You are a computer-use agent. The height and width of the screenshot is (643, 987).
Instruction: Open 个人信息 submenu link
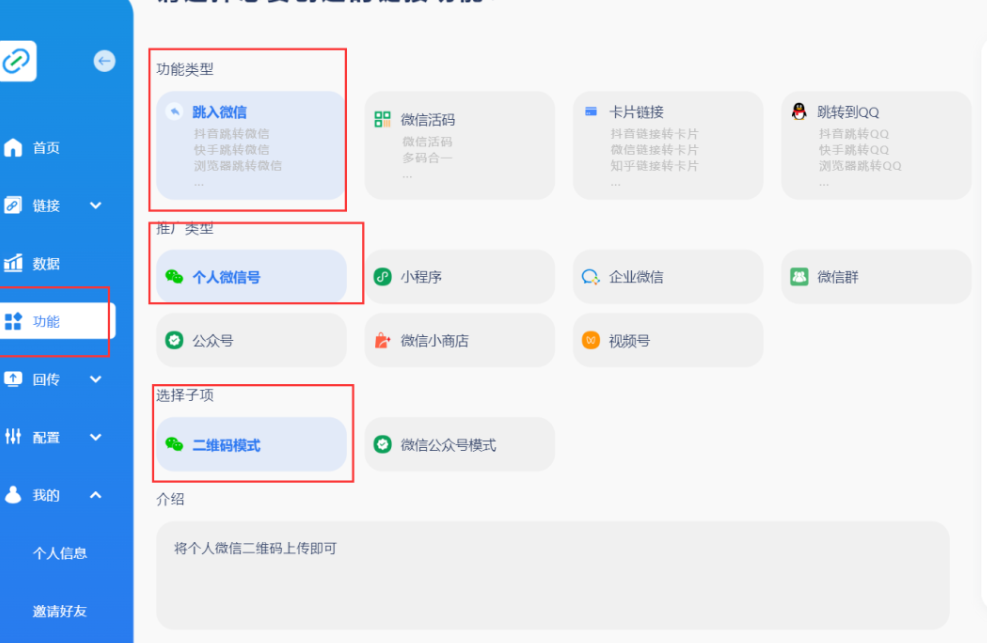(60, 553)
